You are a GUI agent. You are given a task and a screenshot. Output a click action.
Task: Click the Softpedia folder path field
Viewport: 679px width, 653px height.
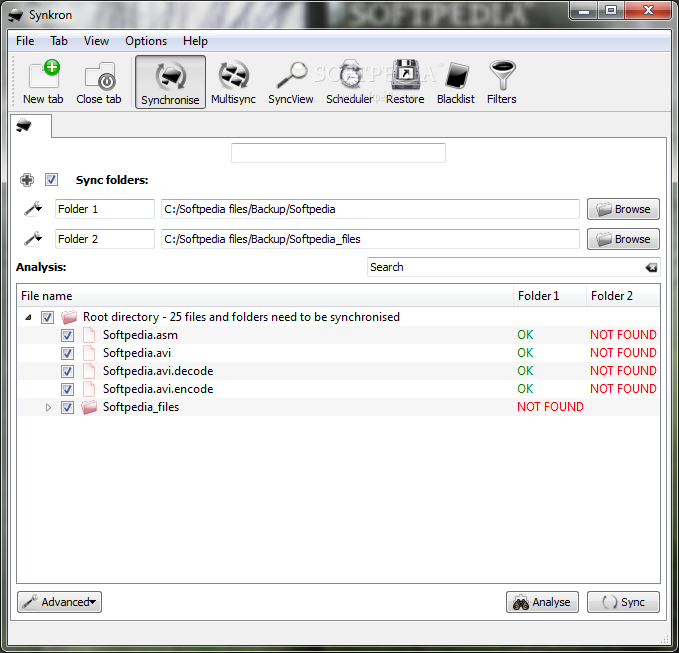pos(370,209)
